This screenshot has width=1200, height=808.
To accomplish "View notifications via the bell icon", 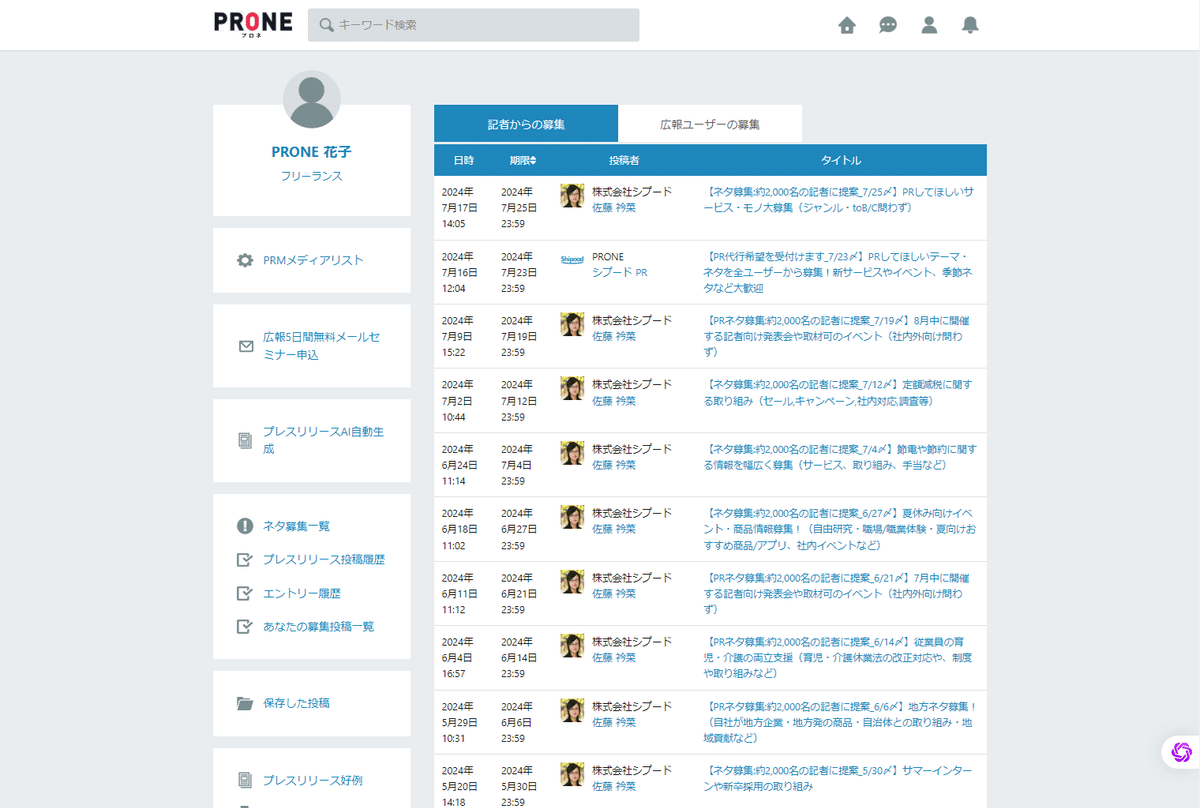I will click(969, 25).
